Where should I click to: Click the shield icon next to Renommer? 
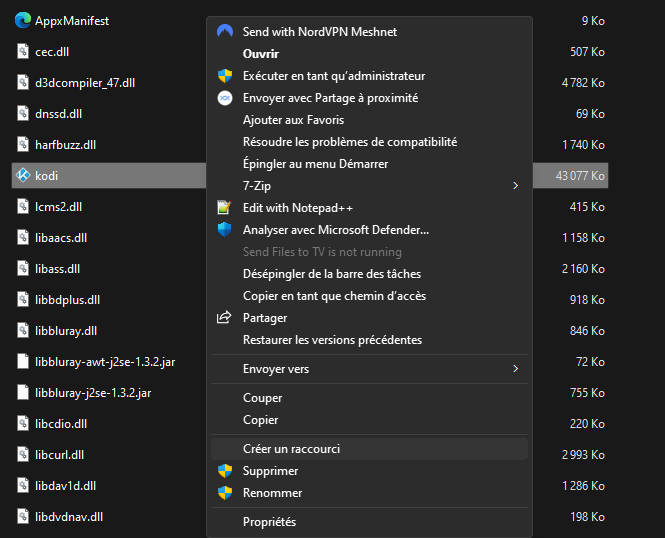click(225, 493)
